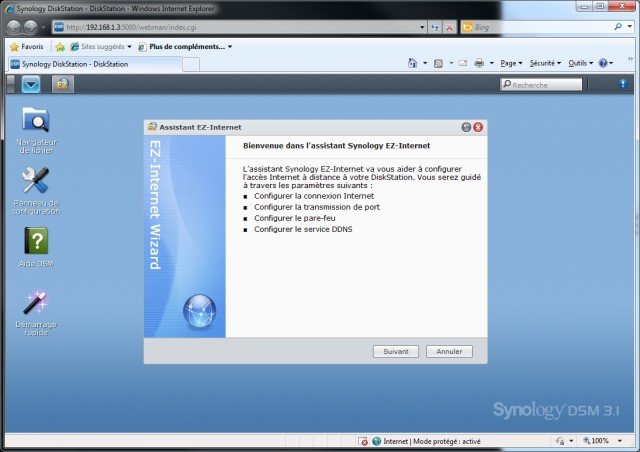Screen dimensions: 640x452
Task: Click the search field in DSM toolbar
Action: click(541, 85)
